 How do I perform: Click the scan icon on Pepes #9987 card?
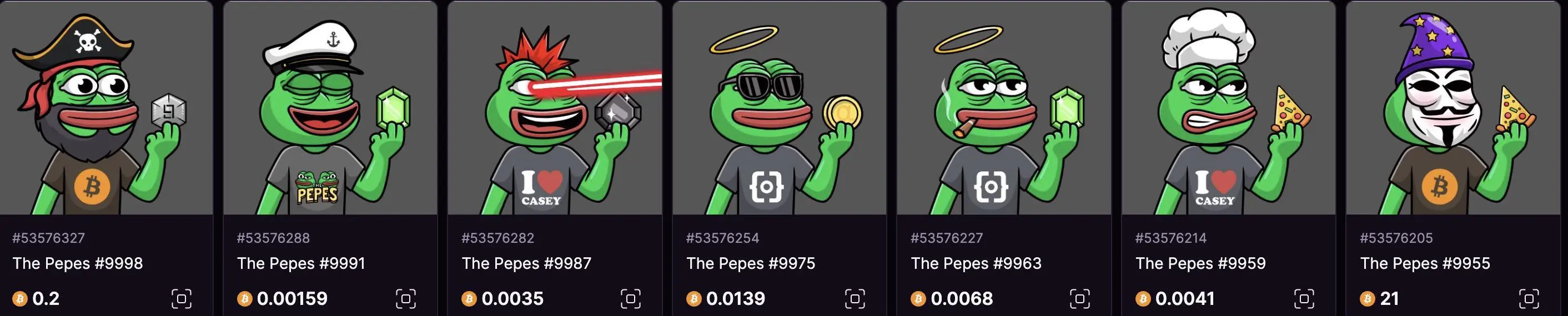pyautogui.click(x=631, y=298)
